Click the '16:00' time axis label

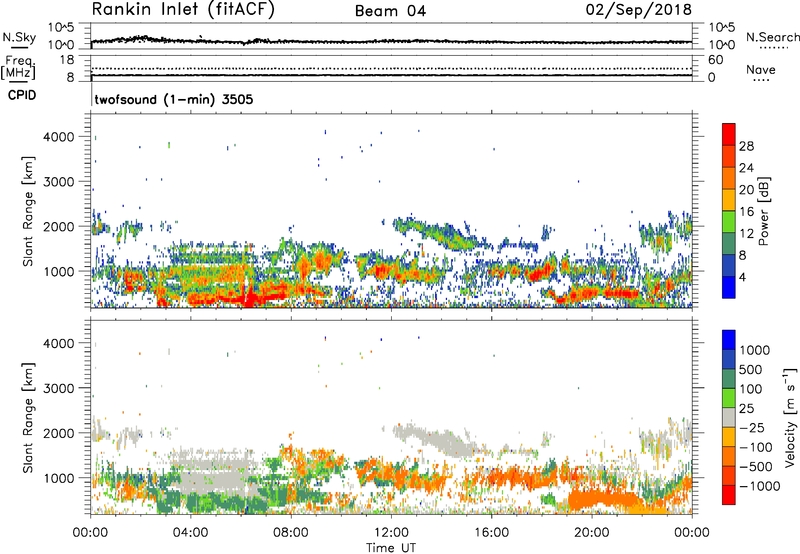coord(491,533)
